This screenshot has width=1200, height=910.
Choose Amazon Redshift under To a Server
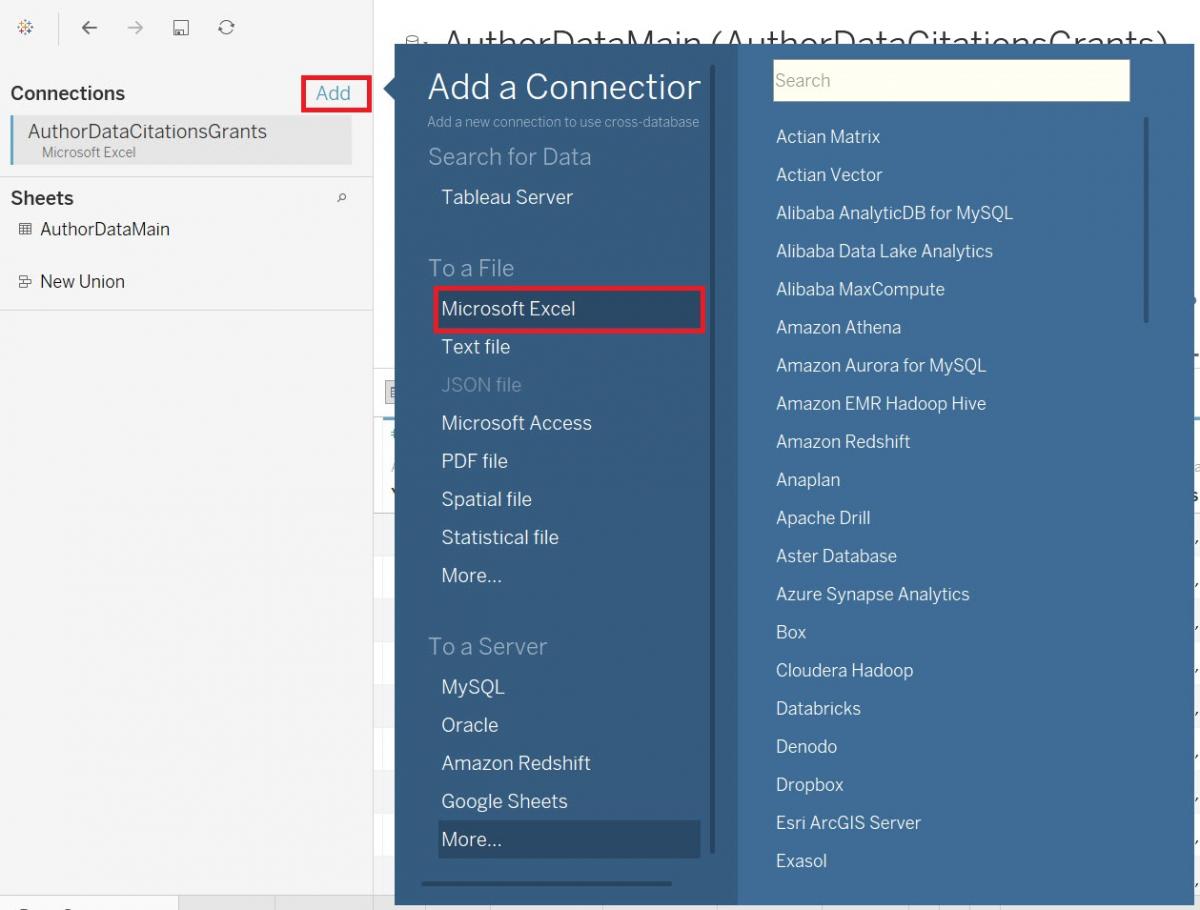pos(516,763)
